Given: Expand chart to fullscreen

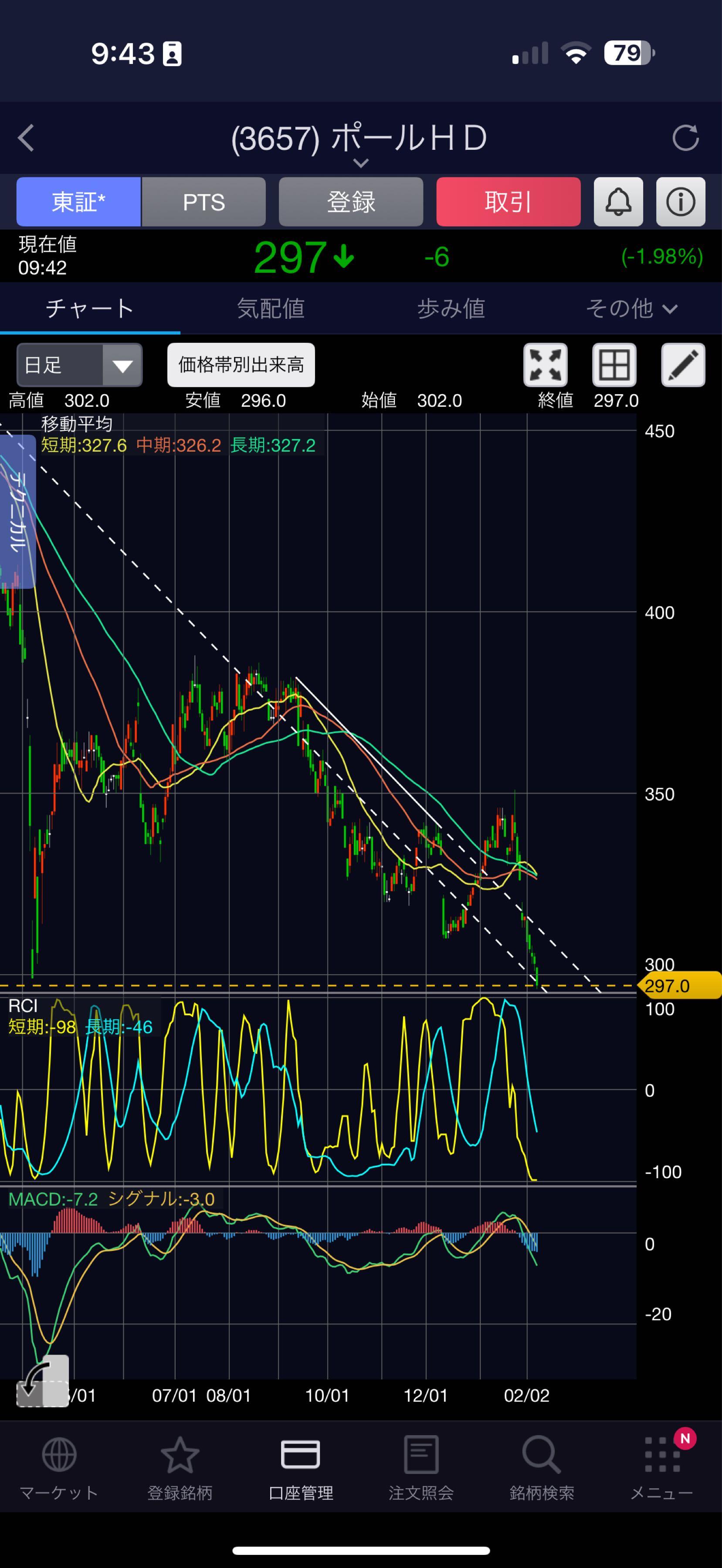Looking at the screenshot, I should point(545,365).
